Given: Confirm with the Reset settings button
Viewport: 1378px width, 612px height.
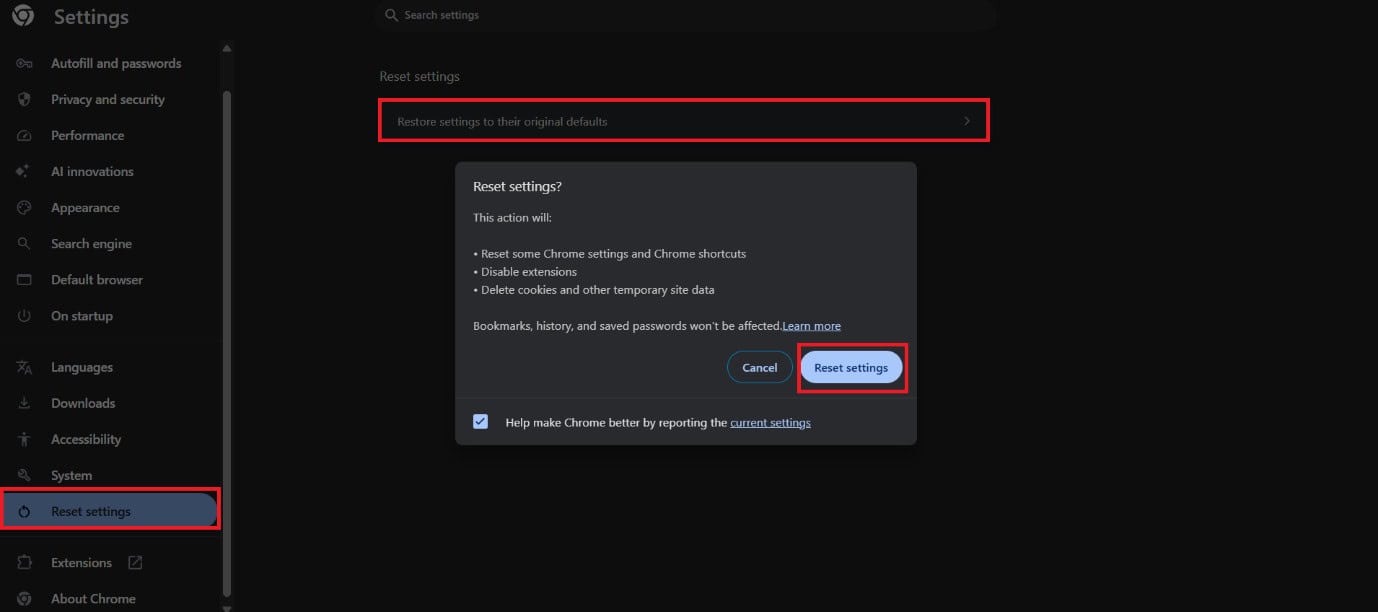Looking at the screenshot, I should (x=851, y=367).
